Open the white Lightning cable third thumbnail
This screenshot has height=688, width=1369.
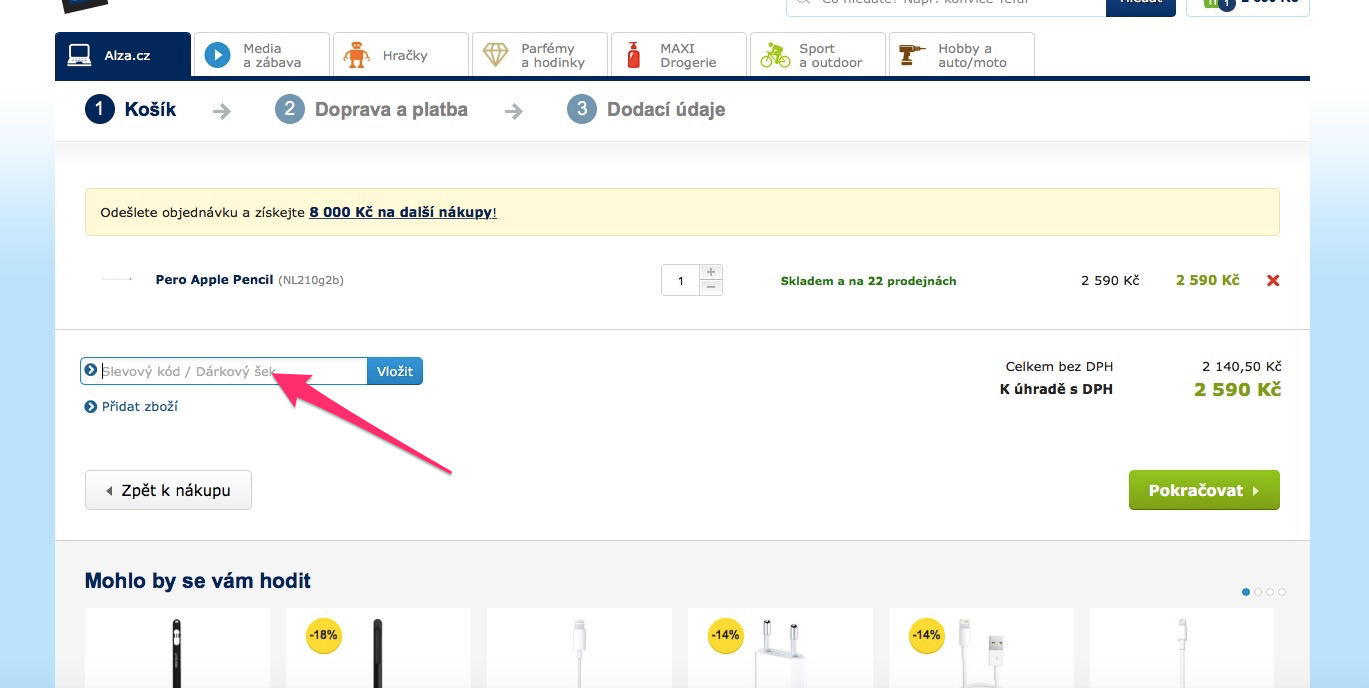pyautogui.click(x=579, y=648)
